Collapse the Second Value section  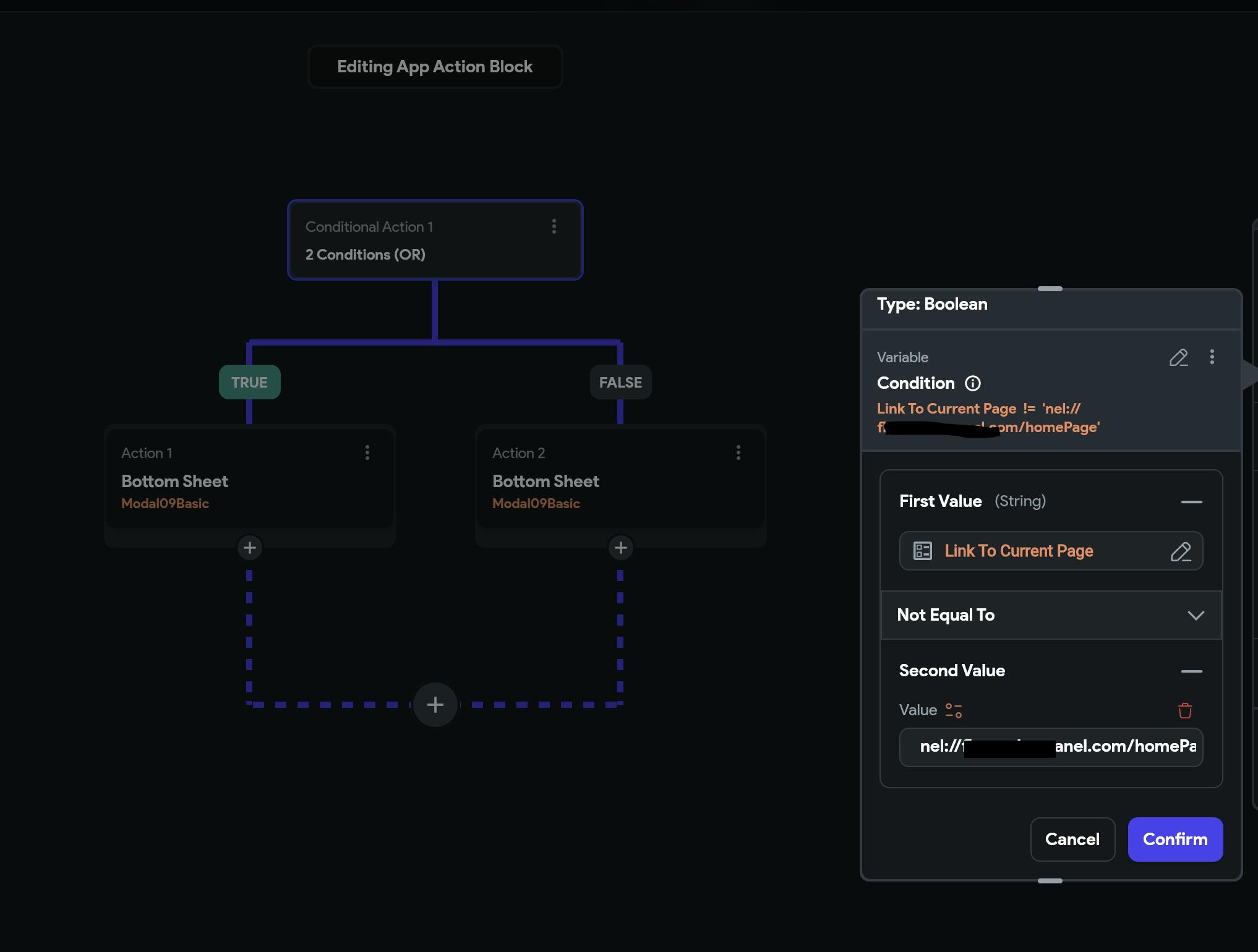(1191, 671)
